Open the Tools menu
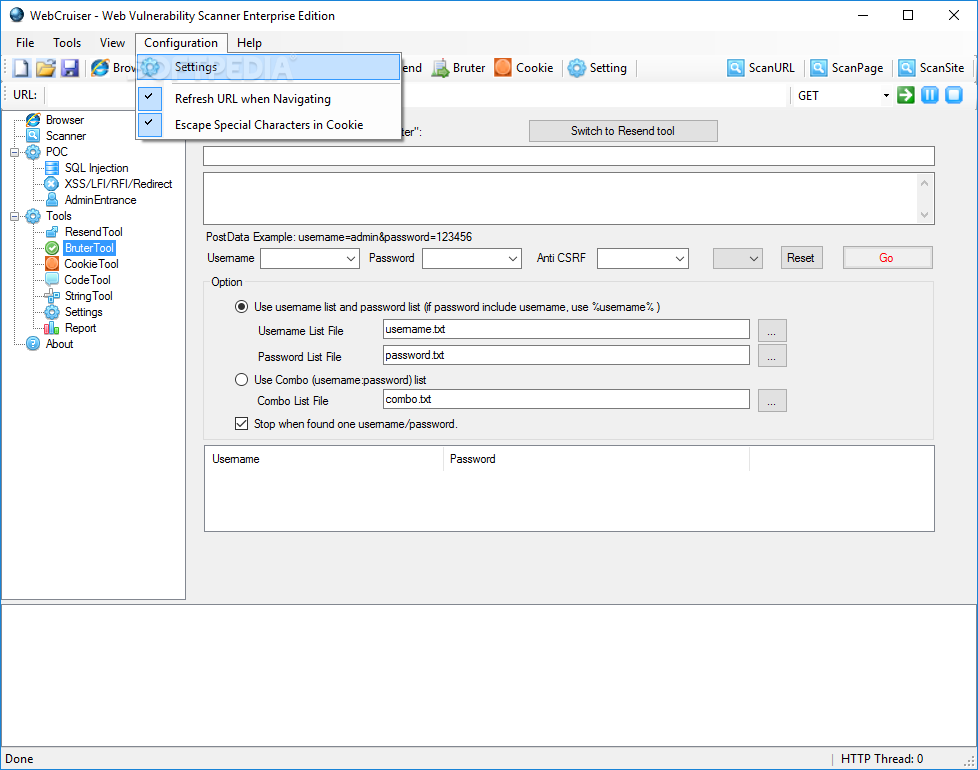 click(x=67, y=43)
